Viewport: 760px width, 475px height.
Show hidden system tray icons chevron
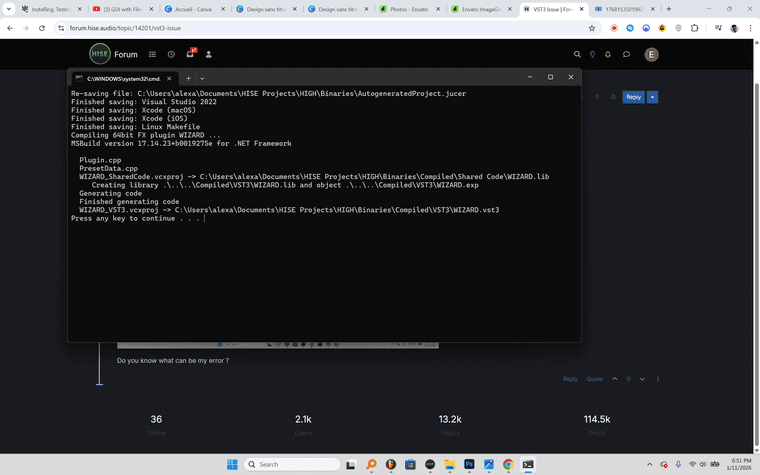[x=649, y=464]
